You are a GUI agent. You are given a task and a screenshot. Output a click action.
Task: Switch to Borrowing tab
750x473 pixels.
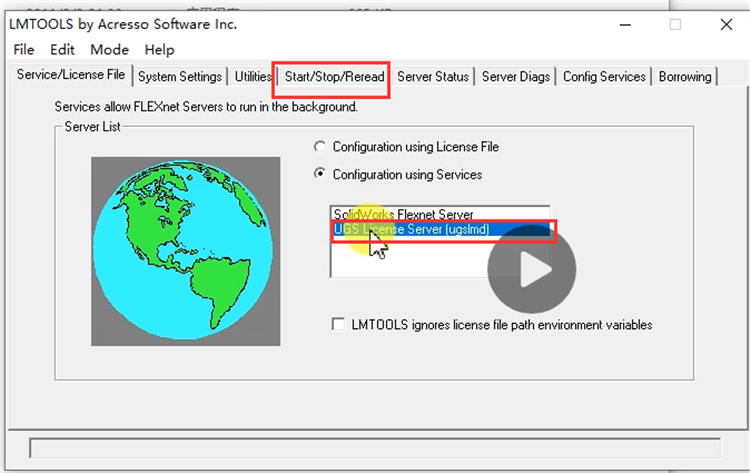click(685, 77)
